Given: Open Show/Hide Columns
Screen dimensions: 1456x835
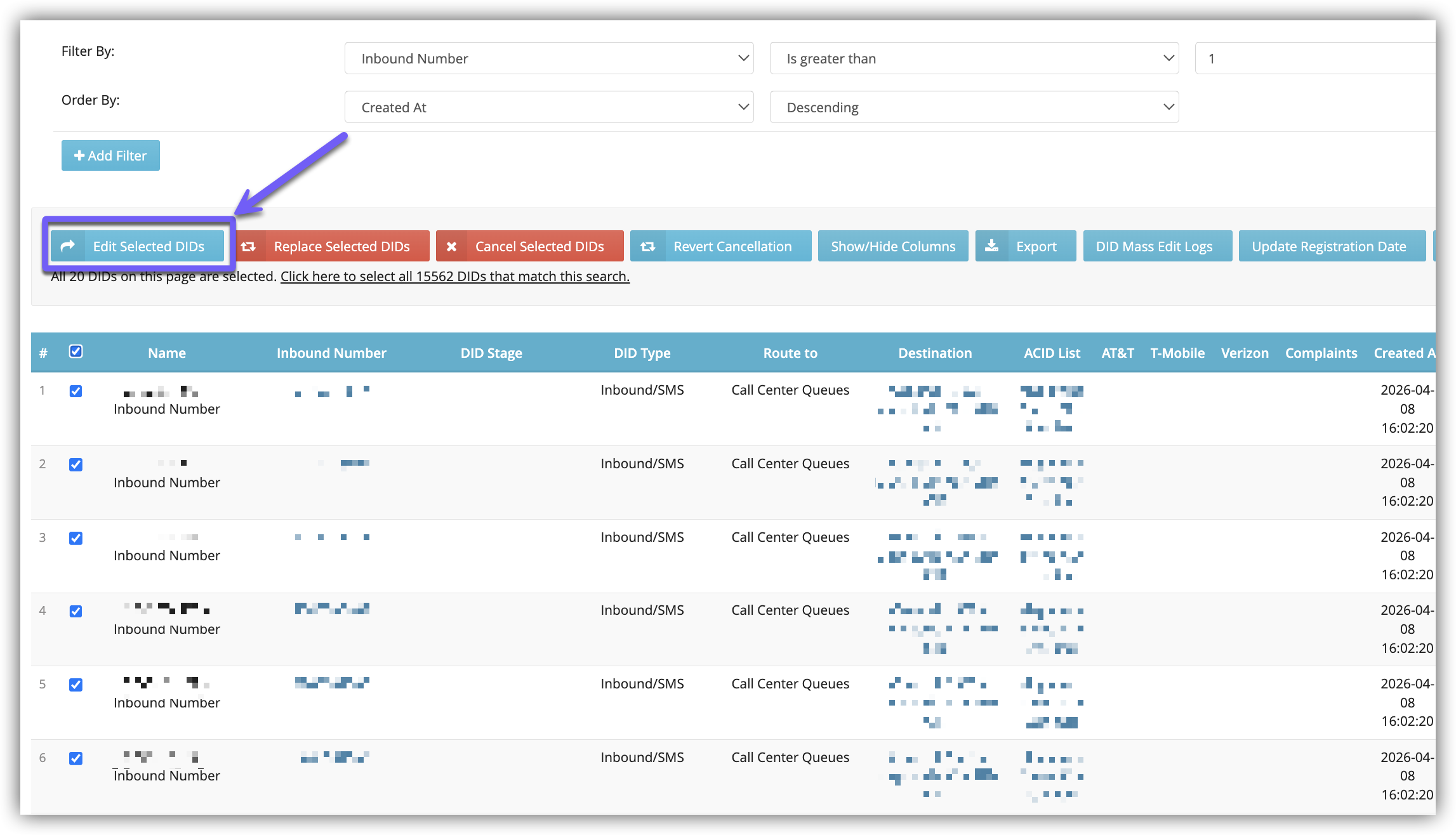Looking at the screenshot, I should point(893,246).
